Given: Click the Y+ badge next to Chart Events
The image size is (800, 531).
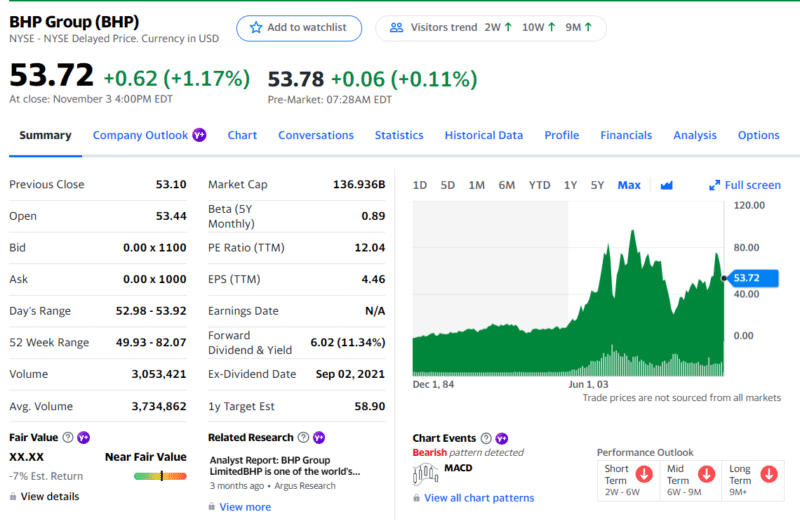Looking at the screenshot, I should tap(502, 438).
